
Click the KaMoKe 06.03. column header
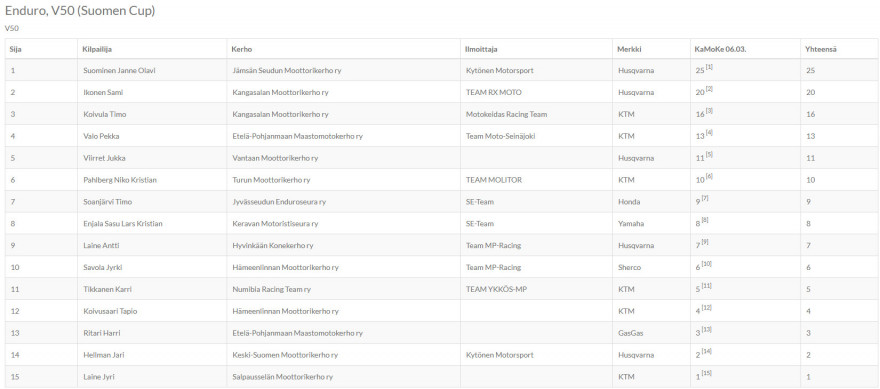pos(745,49)
